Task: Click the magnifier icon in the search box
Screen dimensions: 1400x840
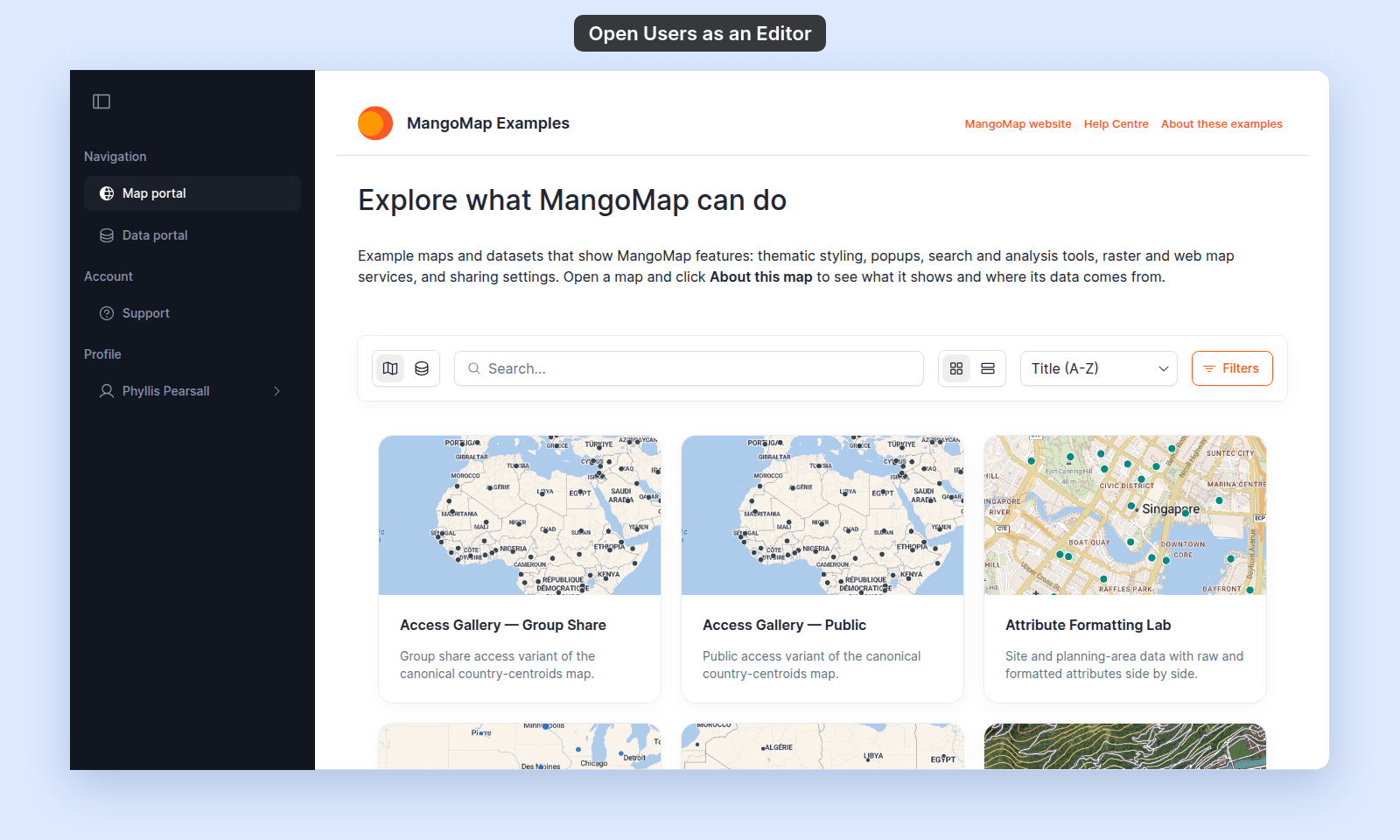Action: (x=473, y=368)
